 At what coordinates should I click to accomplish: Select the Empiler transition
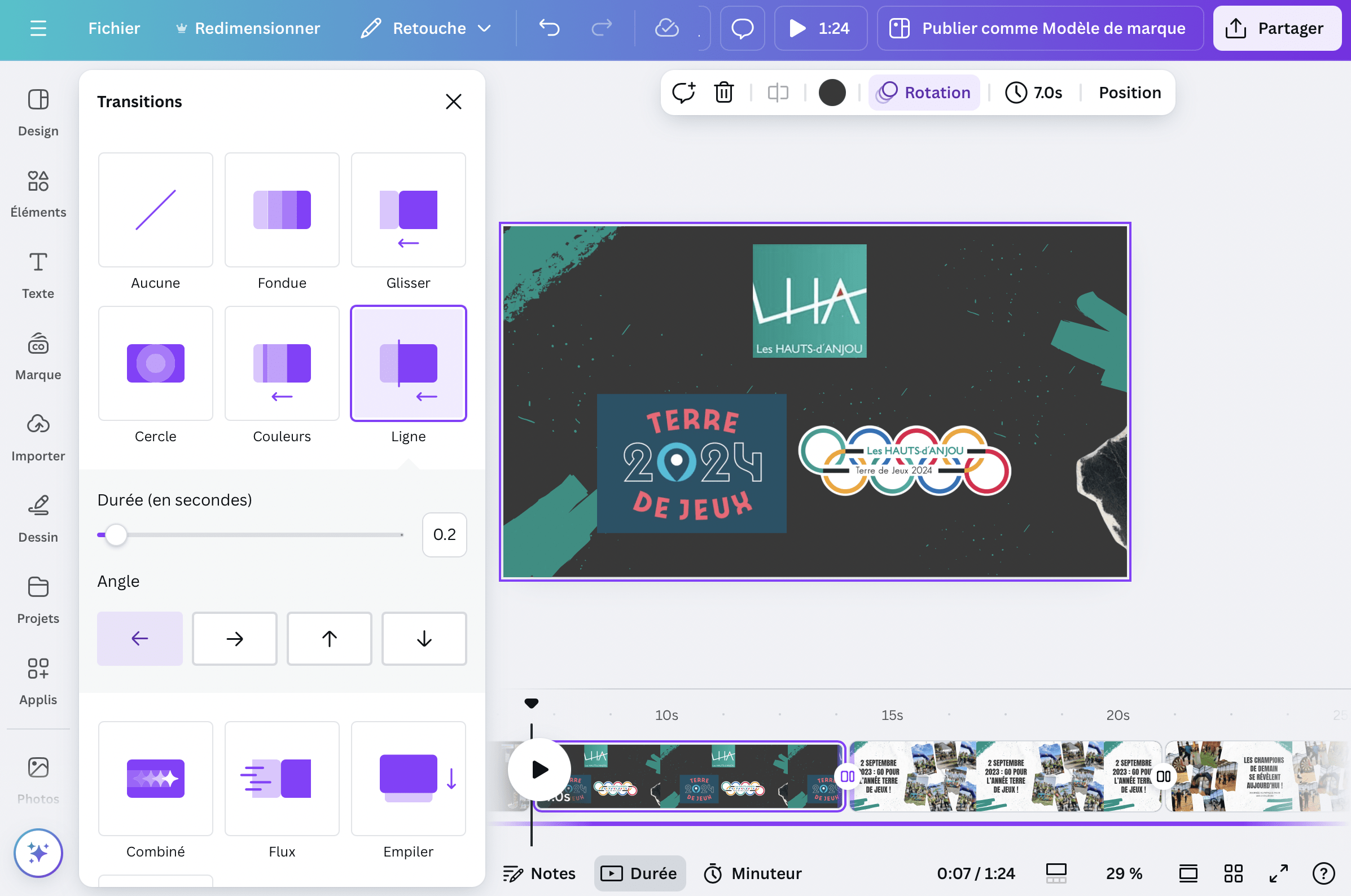click(x=408, y=778)
